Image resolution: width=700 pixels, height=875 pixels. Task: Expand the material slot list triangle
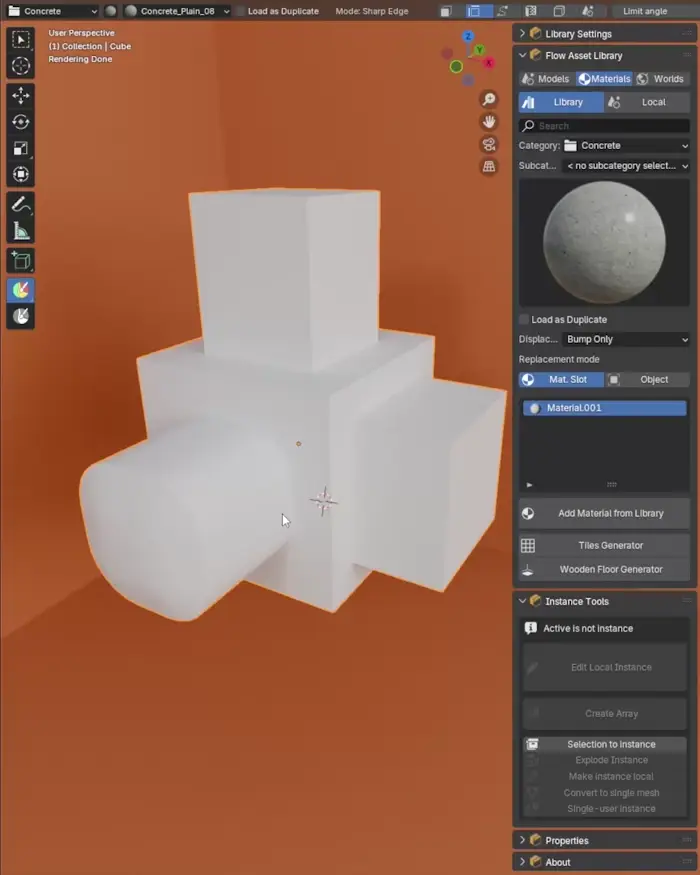[529, 485]
